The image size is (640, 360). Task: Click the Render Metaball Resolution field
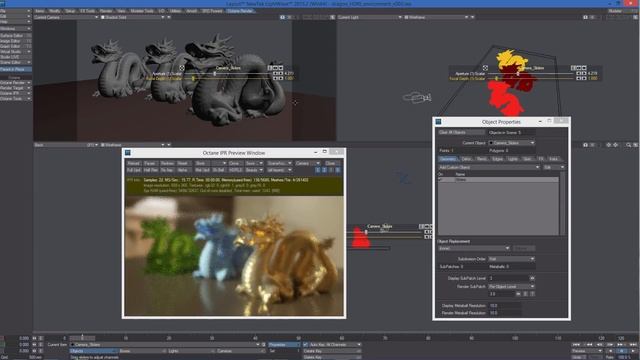point(504,313)
